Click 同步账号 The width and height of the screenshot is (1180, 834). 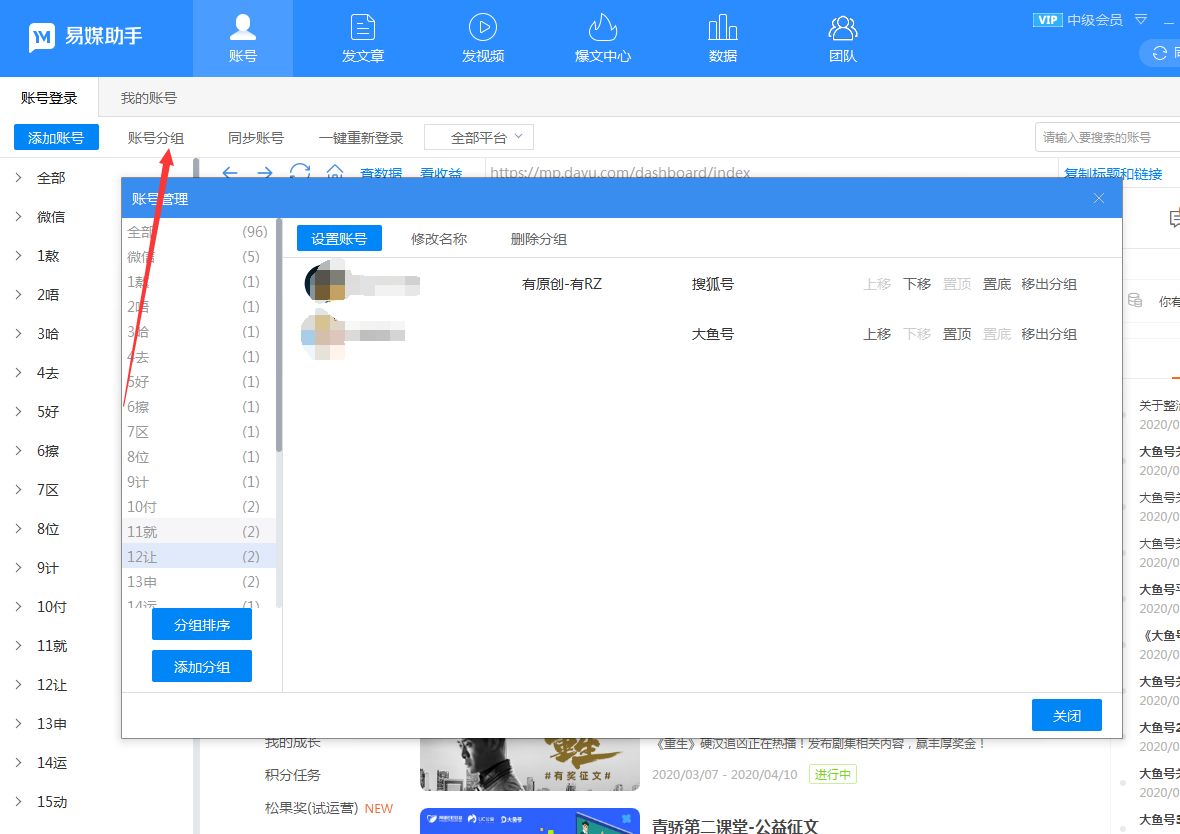(256, 138)
